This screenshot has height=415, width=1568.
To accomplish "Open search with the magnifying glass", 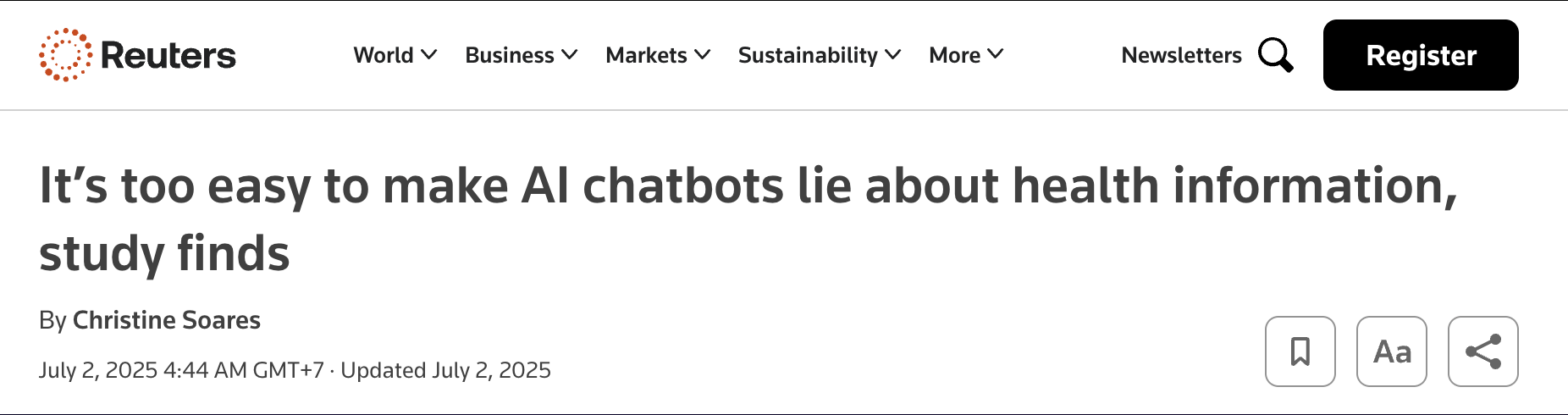I will [x=1275, y=55].
